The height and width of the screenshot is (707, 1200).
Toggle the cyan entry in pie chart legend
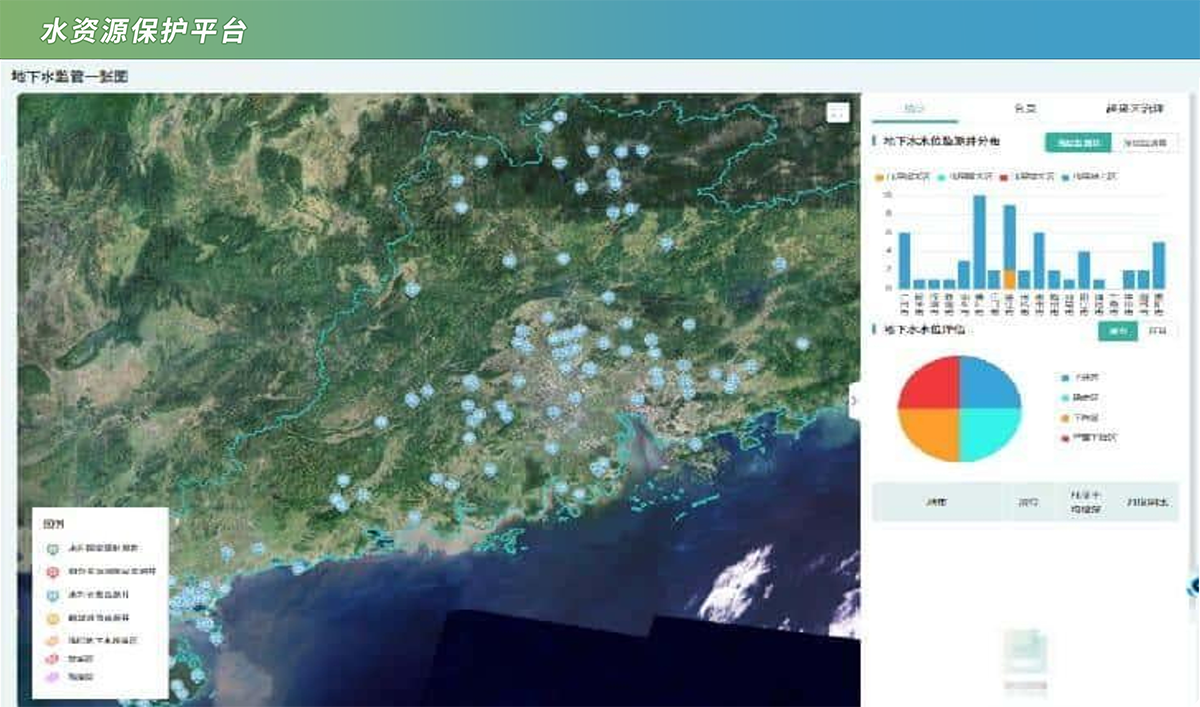click(1080, 398)
